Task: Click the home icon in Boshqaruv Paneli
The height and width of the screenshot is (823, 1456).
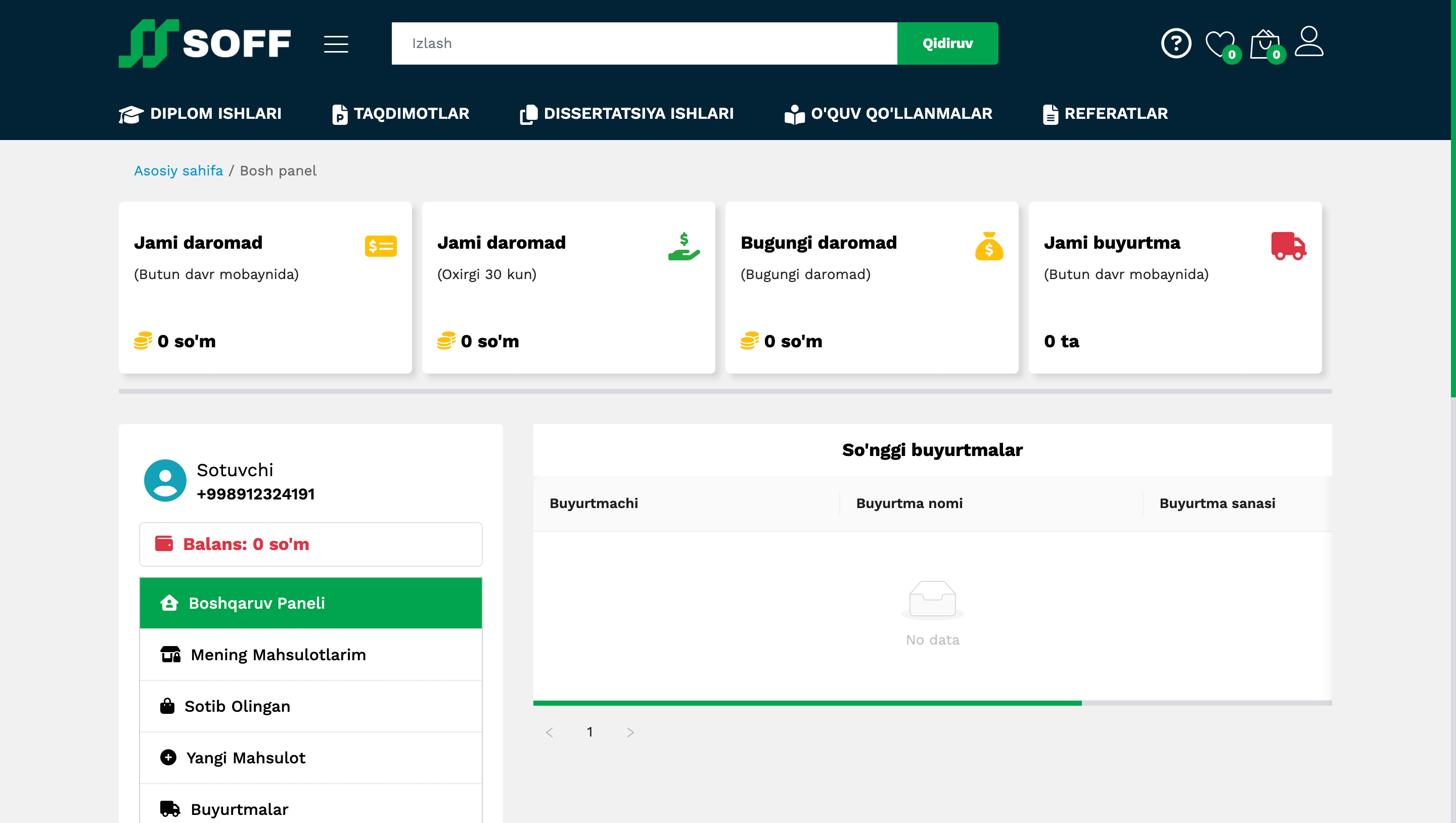Action: coord(169,603)
